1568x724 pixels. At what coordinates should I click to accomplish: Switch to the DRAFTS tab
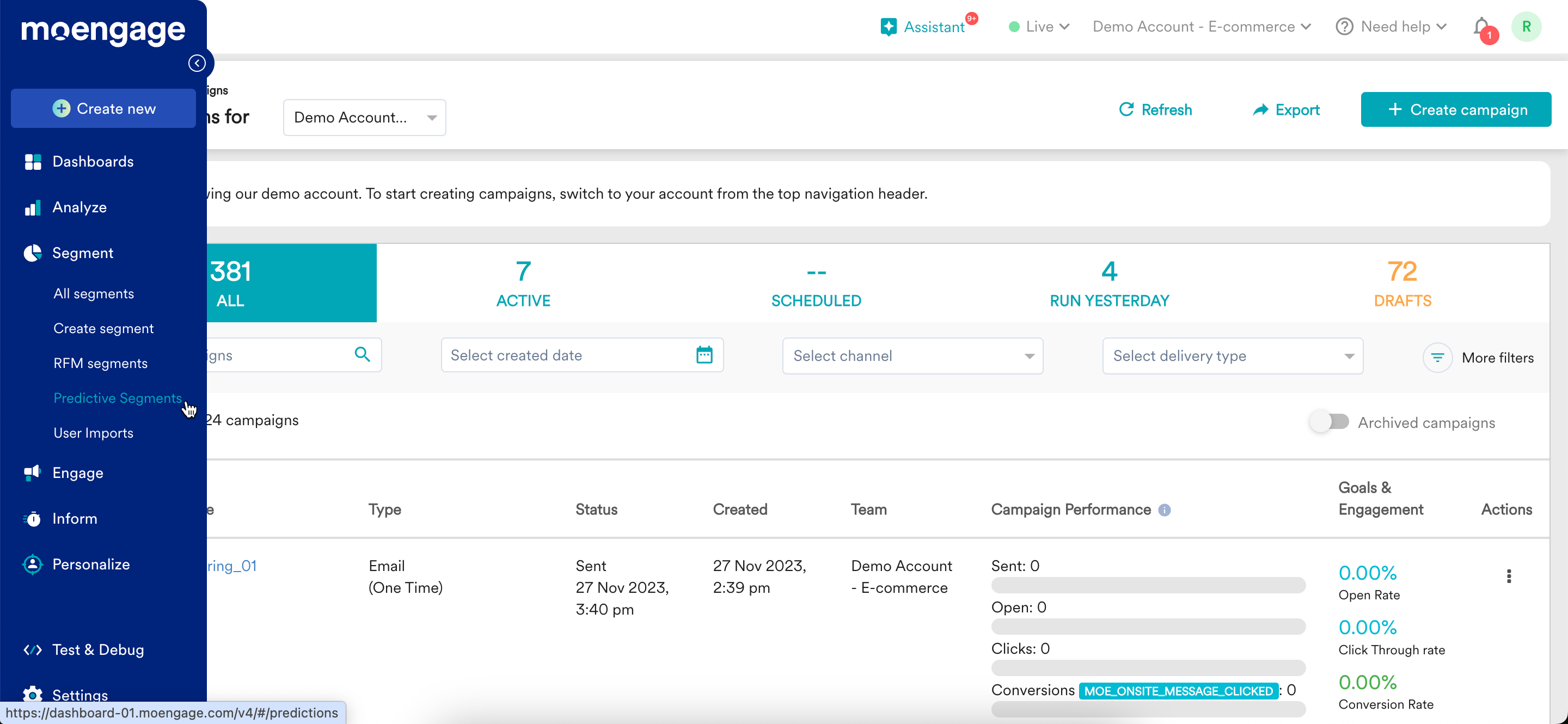click(x=1402, y=284)
